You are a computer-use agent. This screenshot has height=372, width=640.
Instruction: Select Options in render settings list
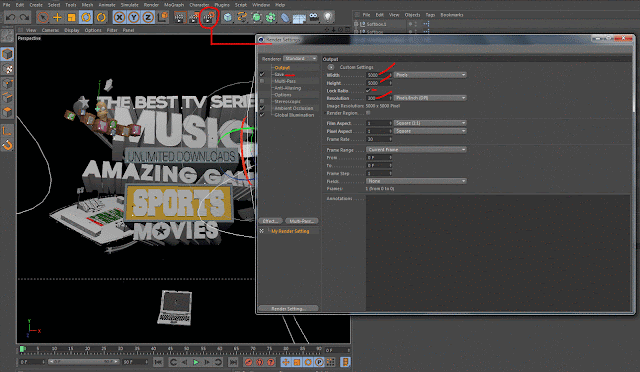[x=282, y=95]
